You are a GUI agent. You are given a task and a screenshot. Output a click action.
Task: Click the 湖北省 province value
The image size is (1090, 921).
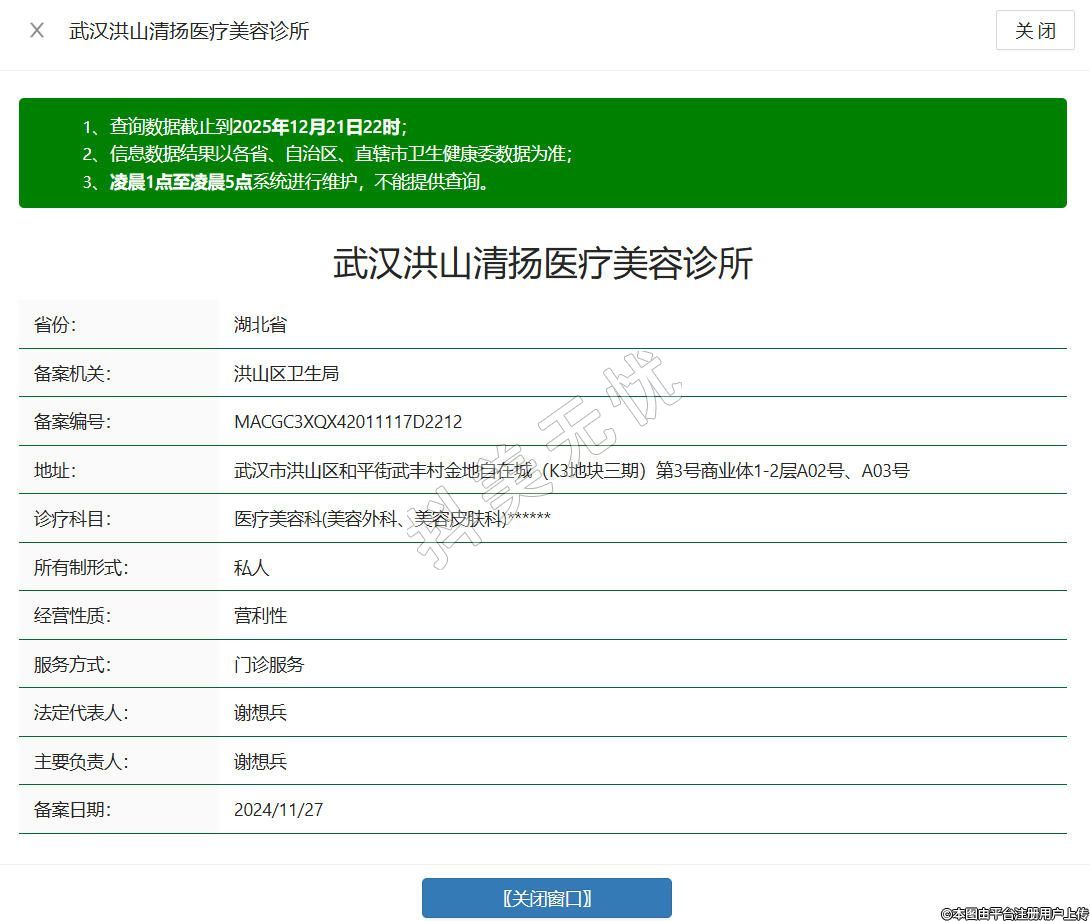(260, 325)
